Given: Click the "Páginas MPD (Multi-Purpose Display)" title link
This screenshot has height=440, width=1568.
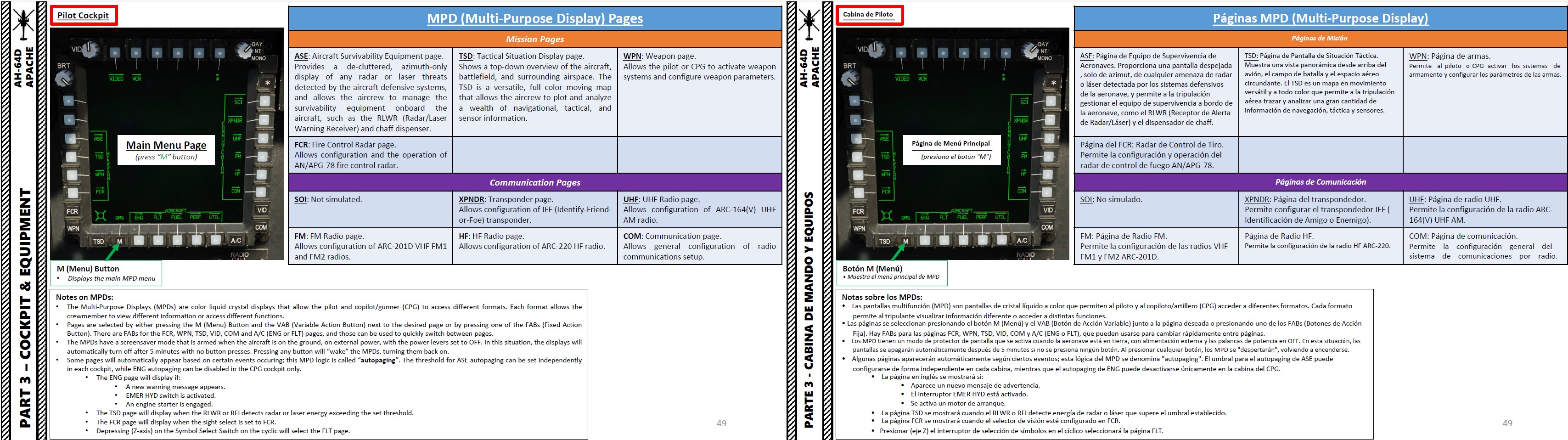Looking at the screenshot, I should (1320, 18).
